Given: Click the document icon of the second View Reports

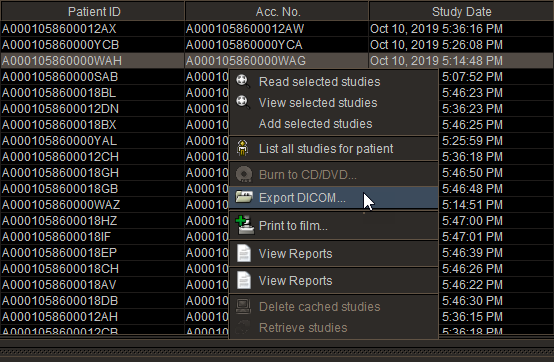Looking at the screenshot, I should (x=244, y=280).
